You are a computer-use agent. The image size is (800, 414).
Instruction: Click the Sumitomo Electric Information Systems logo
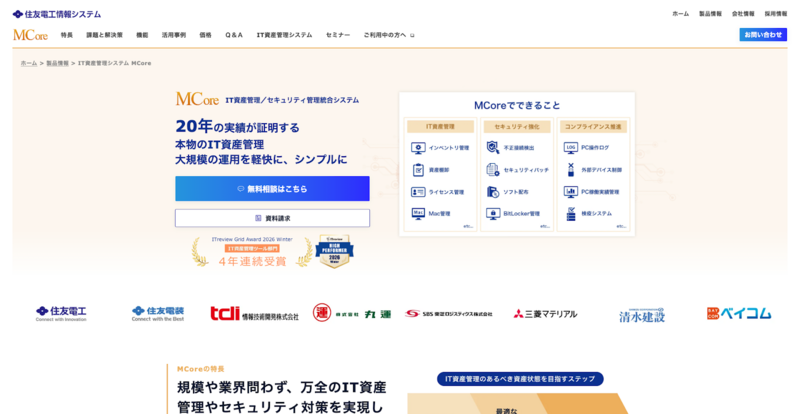(x=57, y=14)
